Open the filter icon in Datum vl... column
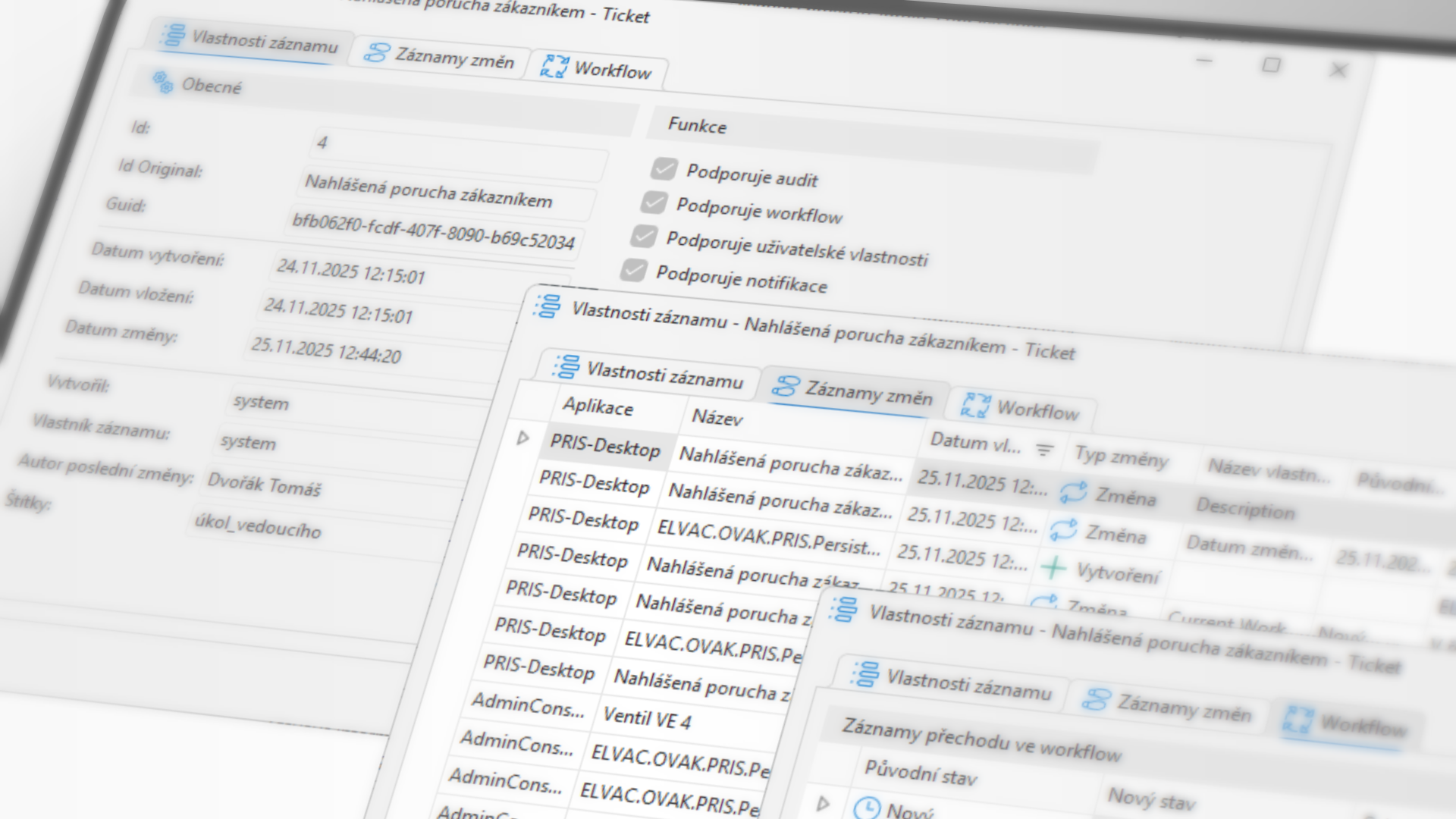The height and width of the screenshot is (819, 1456). tap(1044, 450)
